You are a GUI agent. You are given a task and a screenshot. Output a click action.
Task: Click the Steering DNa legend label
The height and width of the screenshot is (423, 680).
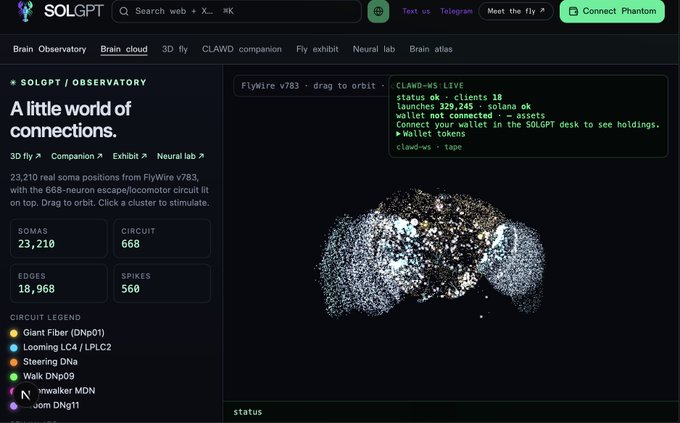pyautogui.click(x=50, y=361)
